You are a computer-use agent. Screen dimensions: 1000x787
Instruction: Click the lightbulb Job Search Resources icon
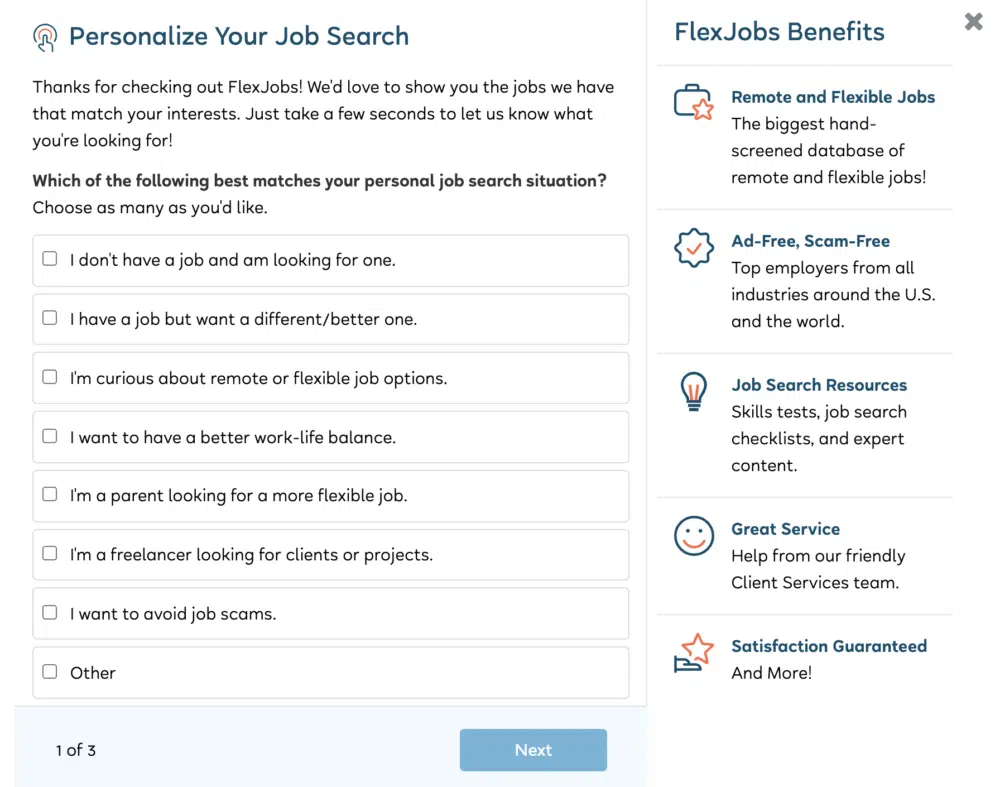[x=694, y=392]
